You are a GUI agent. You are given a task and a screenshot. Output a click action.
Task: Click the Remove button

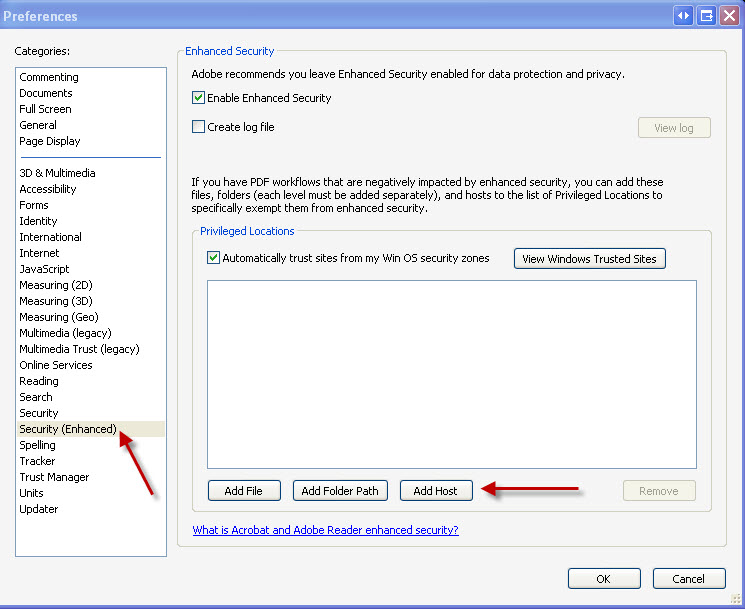click(x=659, y=491)
